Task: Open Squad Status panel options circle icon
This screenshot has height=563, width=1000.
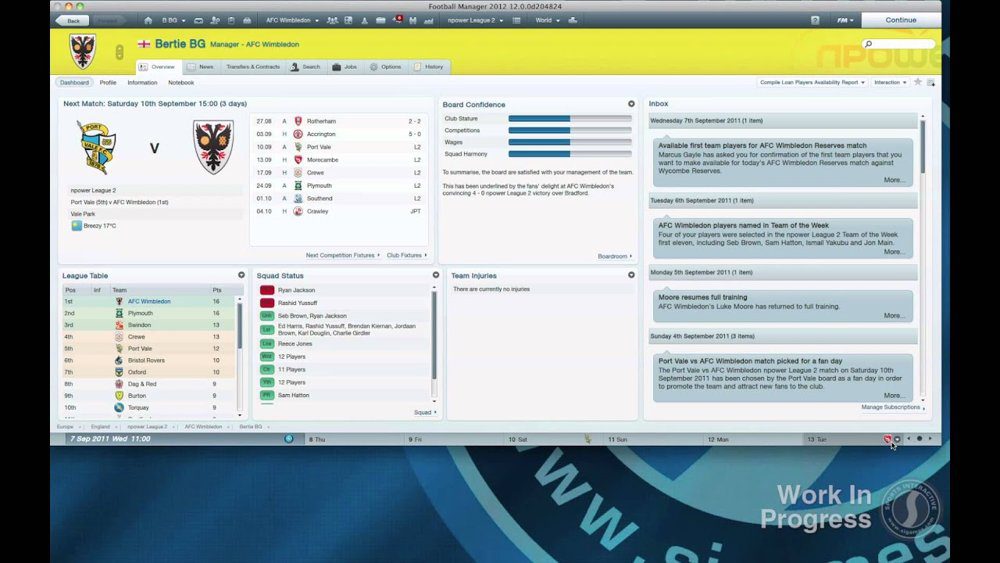Action: point(436,275)
